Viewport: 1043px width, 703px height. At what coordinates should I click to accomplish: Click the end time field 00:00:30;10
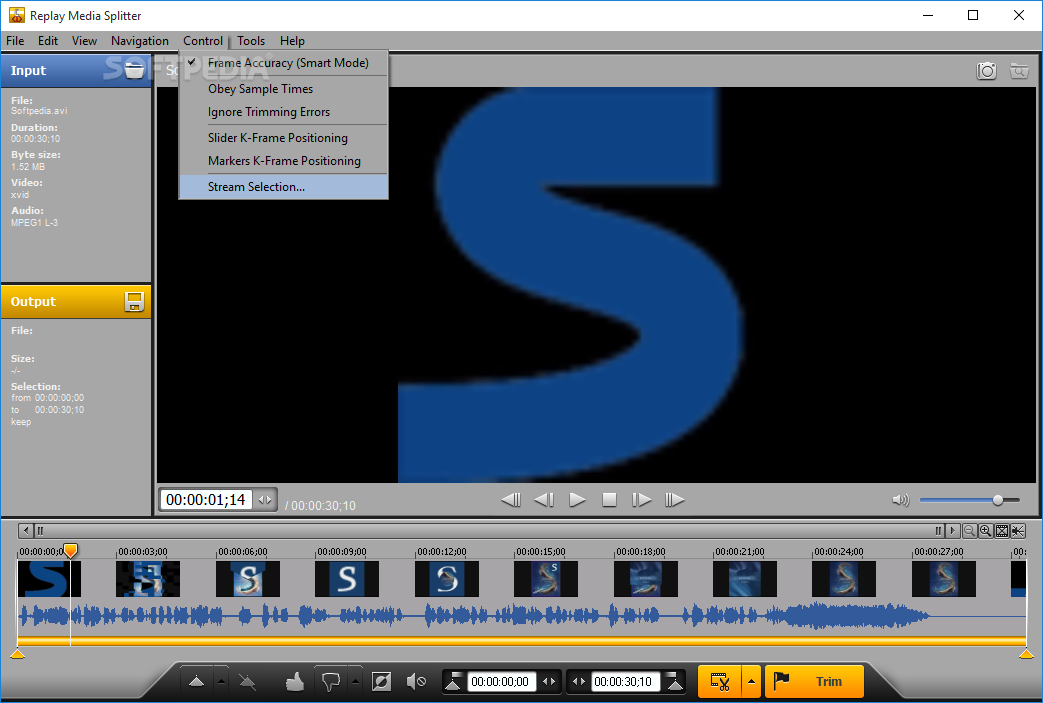point(624,682)
